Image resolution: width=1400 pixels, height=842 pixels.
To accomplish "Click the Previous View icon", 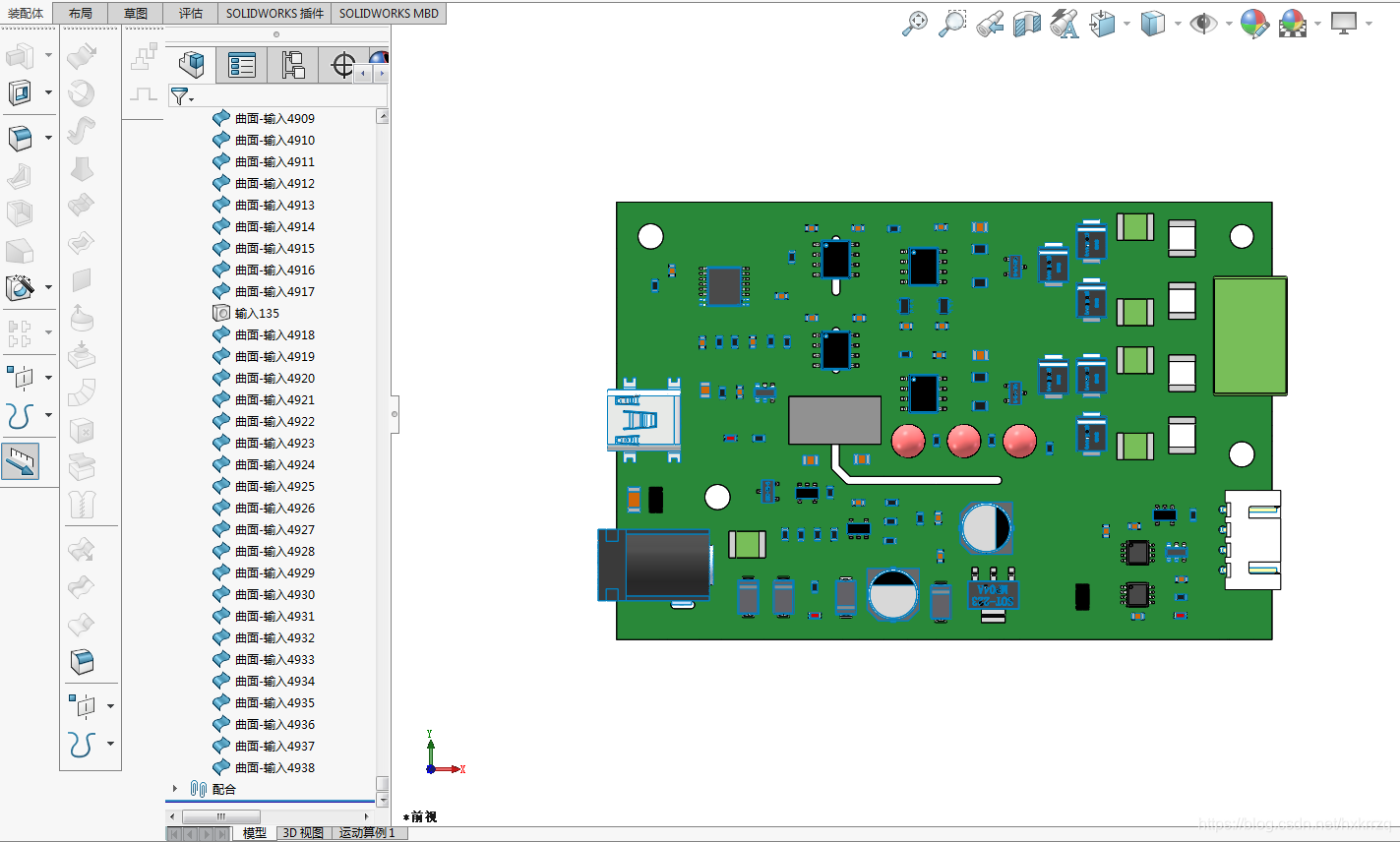I will tap(990, 24).
